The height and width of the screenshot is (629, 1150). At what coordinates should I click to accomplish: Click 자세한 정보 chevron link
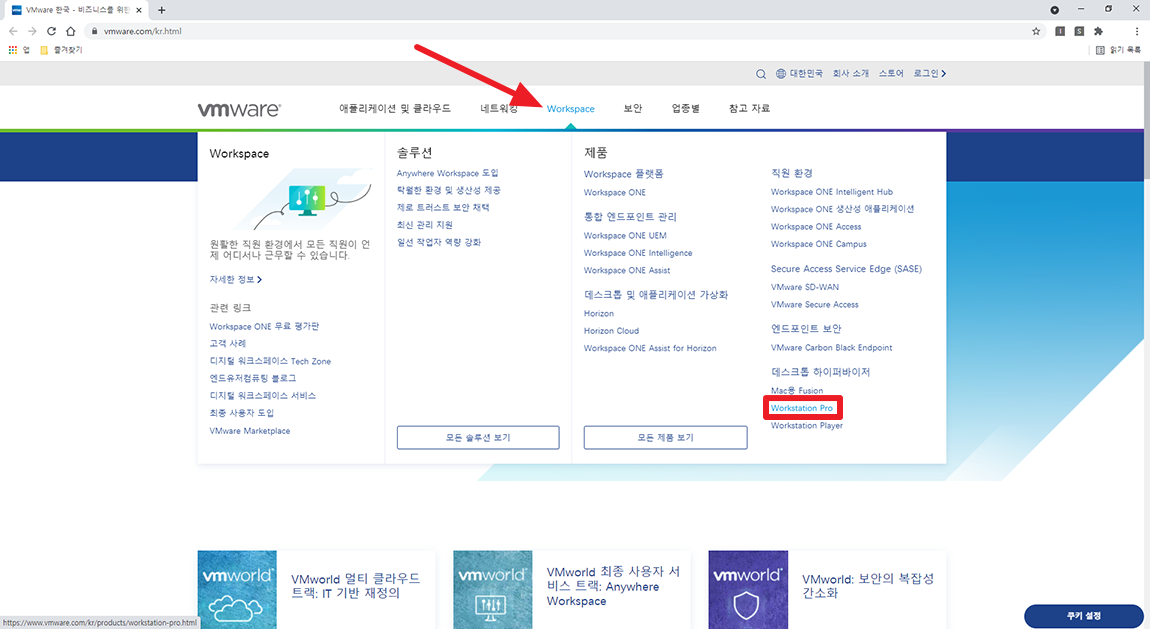[x=235, y=279]
